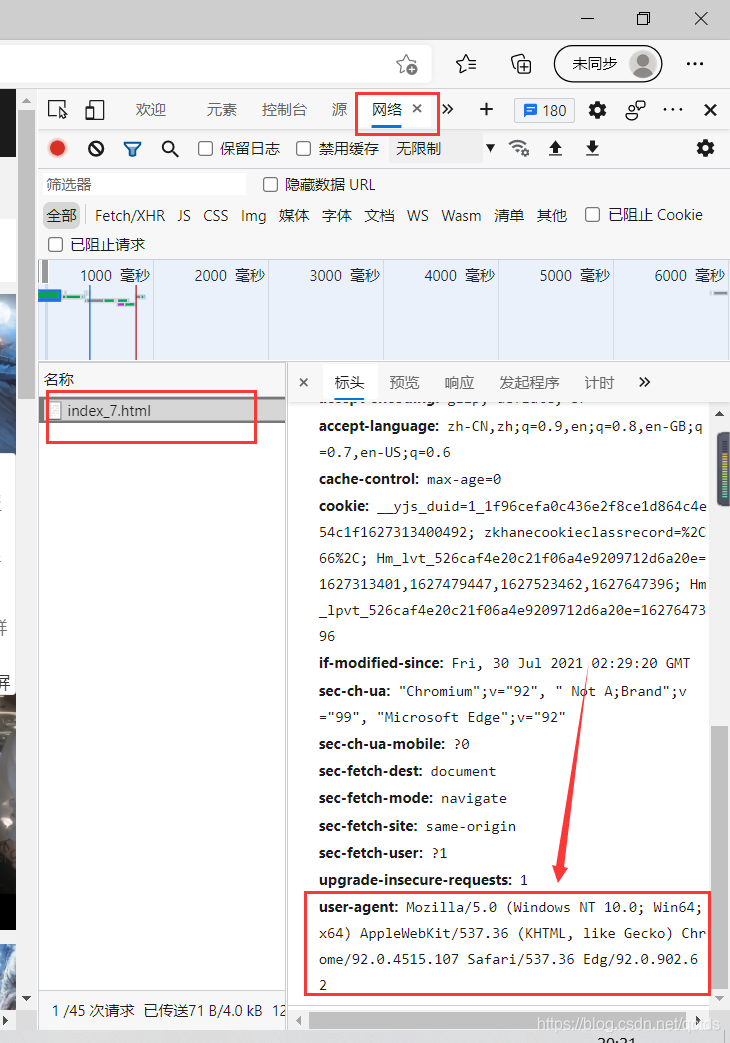The width and height of the screenshot is (730, 1043).
Task: Switch to the 元素 tab
Action: 222,110
